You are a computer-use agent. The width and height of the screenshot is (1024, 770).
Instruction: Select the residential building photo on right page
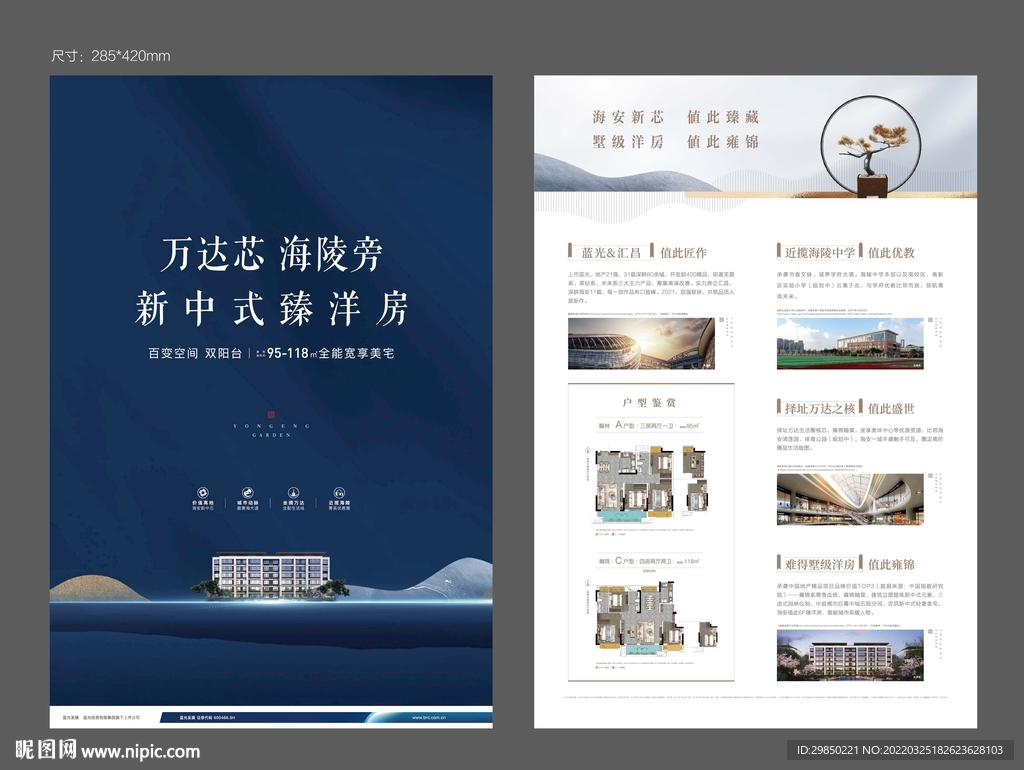coord(850,655)
